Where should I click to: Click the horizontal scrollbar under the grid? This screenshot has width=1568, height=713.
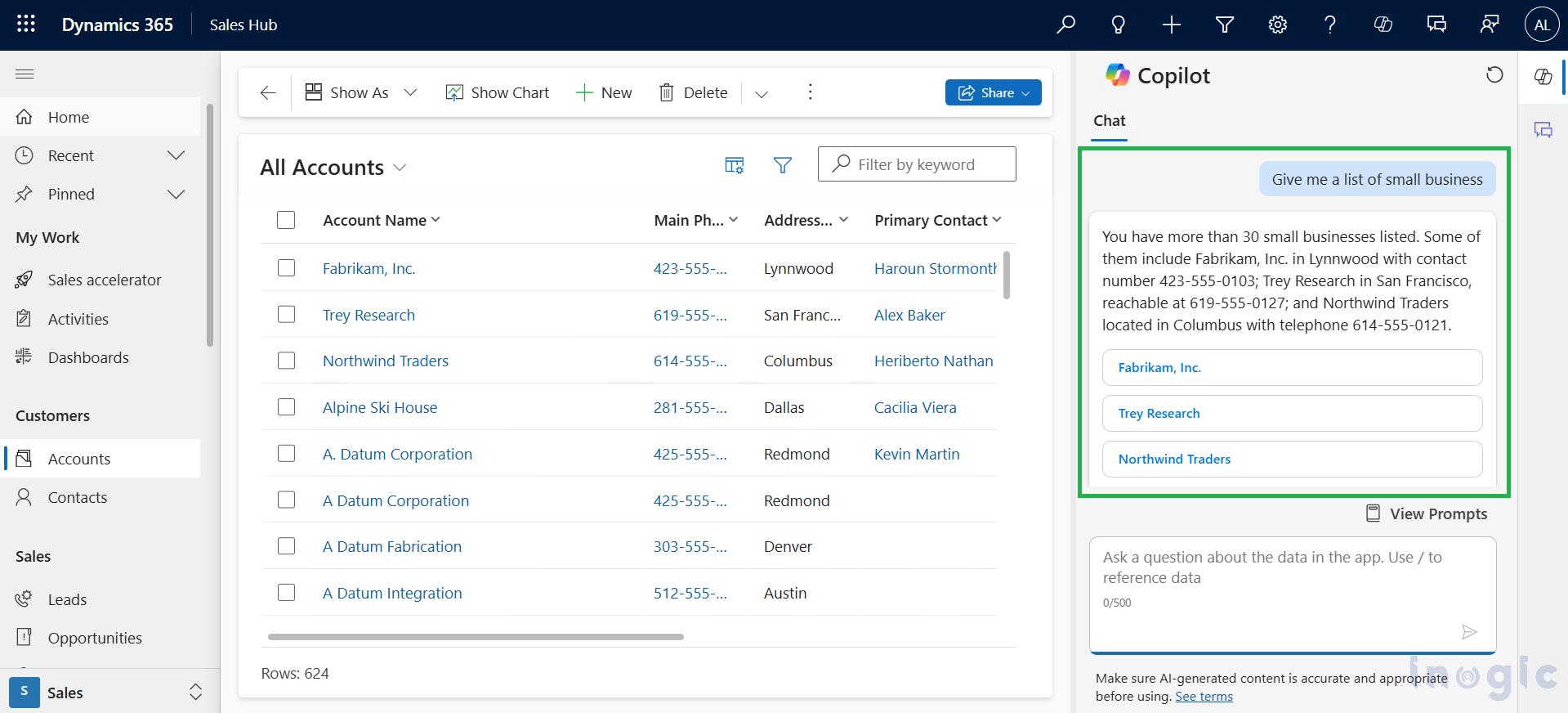pos(476,637)
